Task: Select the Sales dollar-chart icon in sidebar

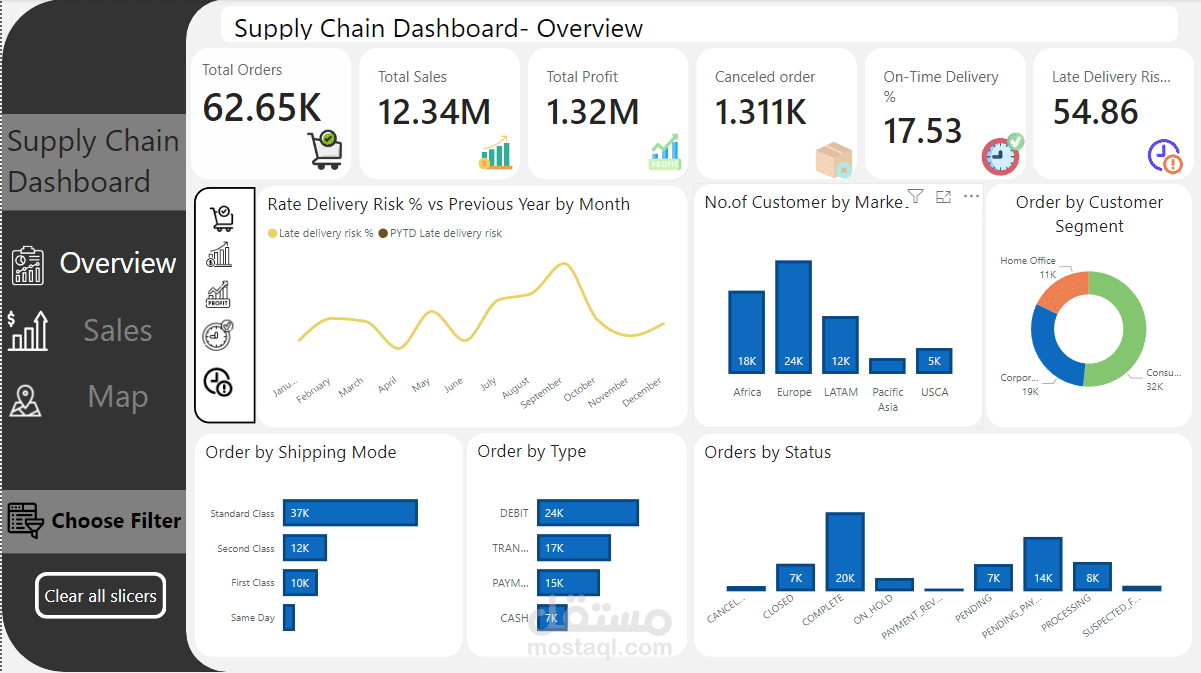Action: (30, 330)
